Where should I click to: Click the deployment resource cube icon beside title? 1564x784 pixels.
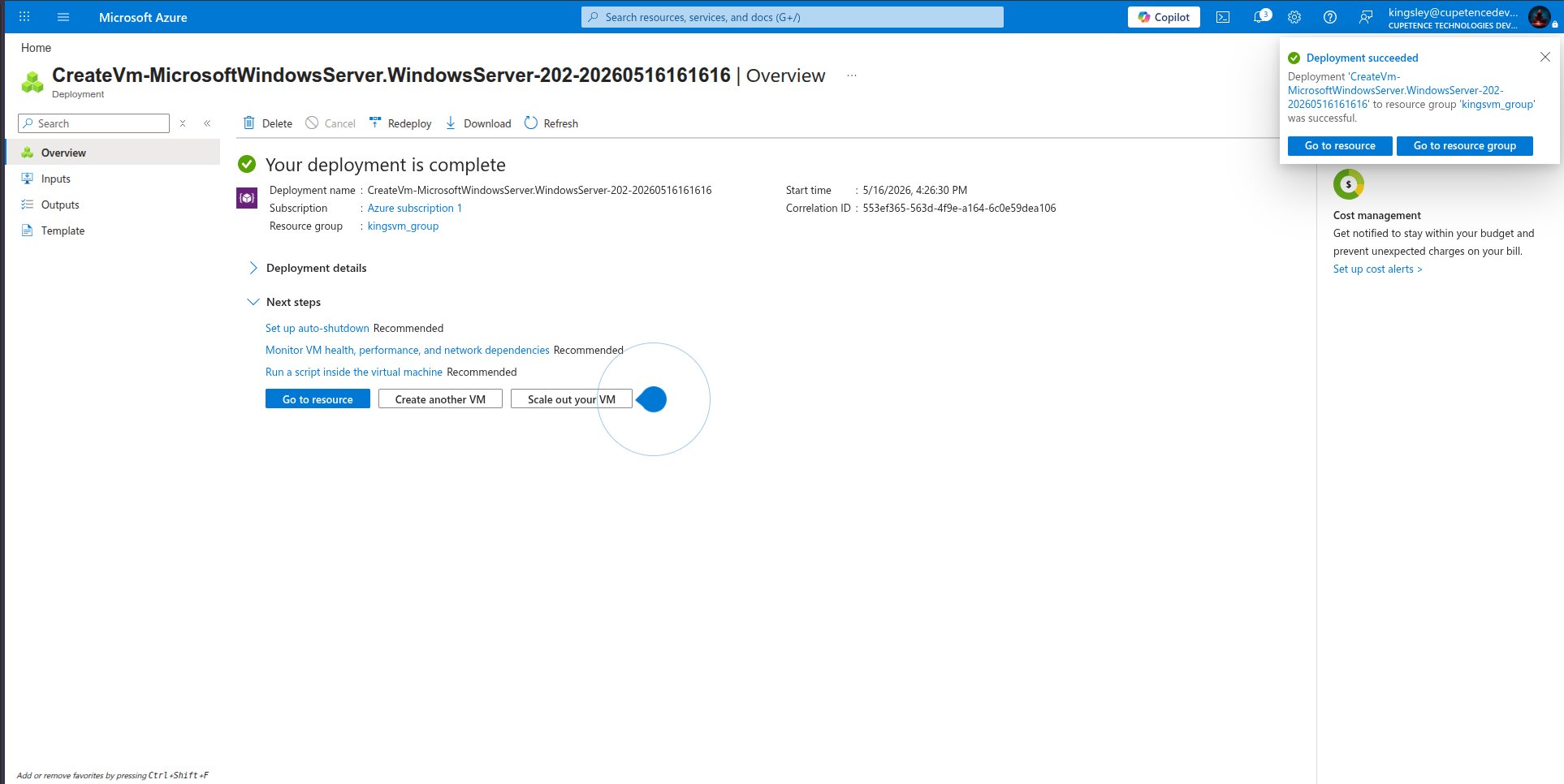pyautogui.click(x=32, y=82)
